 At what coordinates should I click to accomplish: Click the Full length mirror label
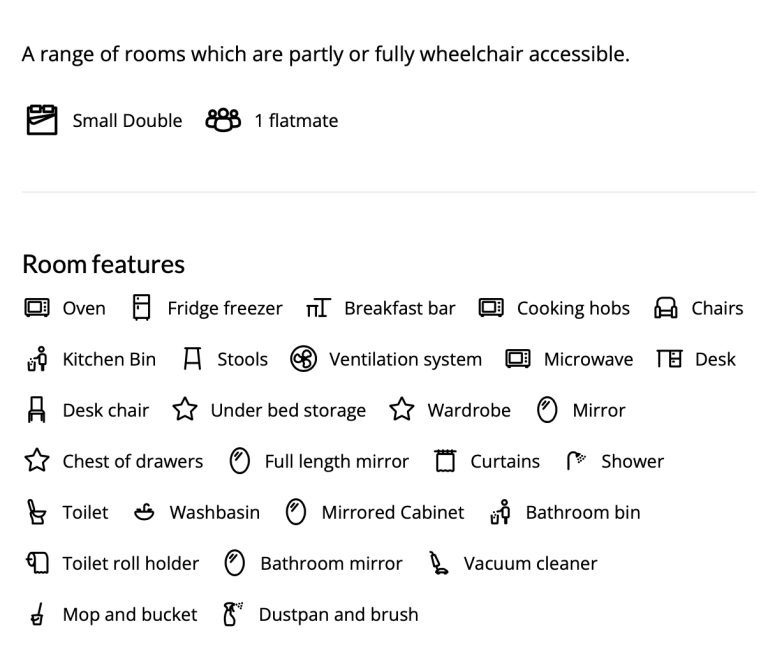337,461
